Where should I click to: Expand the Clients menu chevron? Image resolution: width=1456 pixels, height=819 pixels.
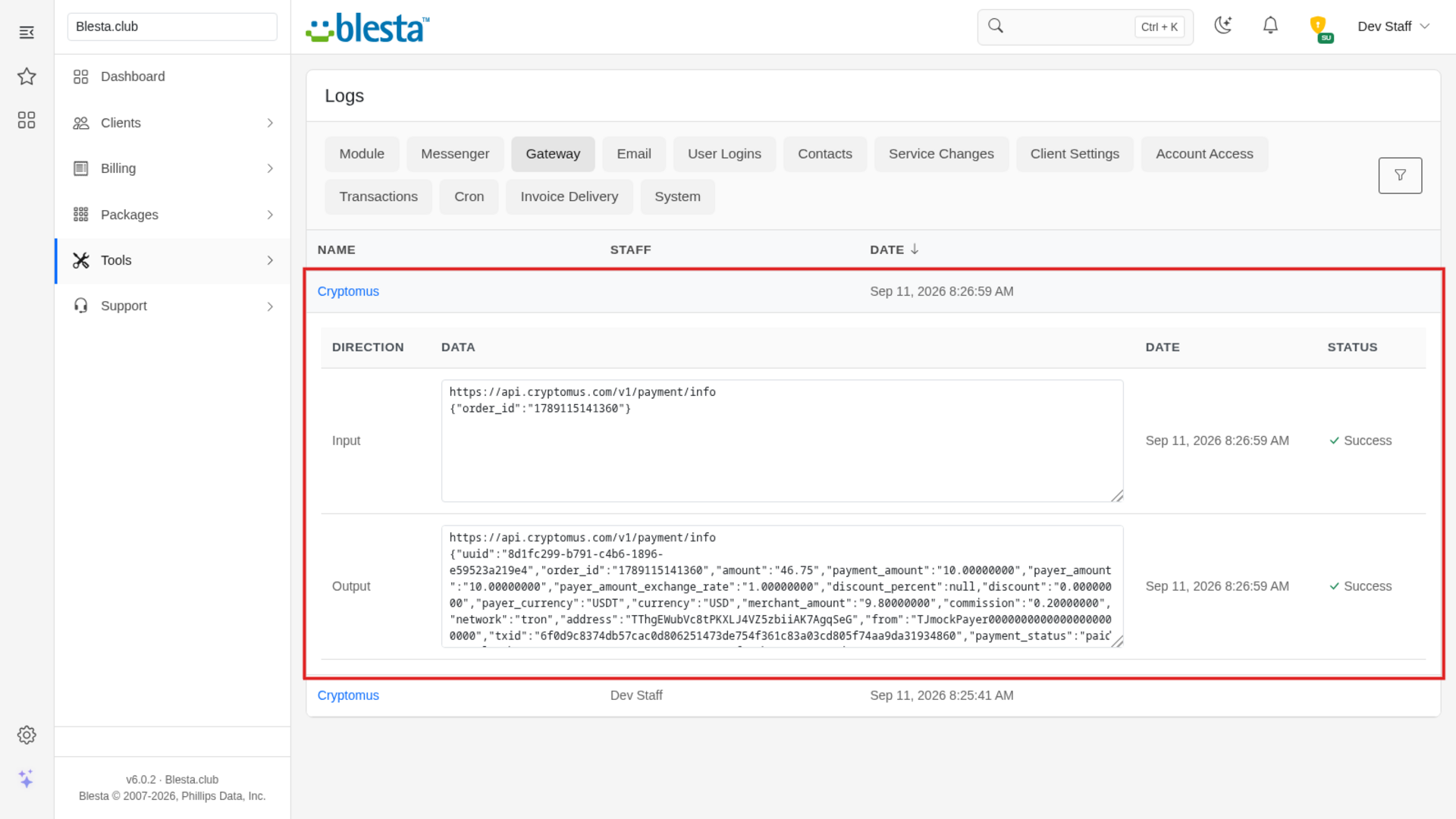(270, 123)
